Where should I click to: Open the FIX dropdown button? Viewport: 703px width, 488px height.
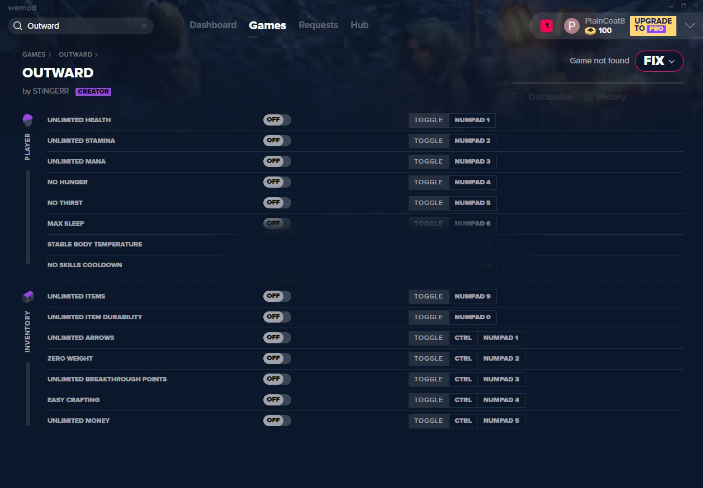(x=659, y=61)
